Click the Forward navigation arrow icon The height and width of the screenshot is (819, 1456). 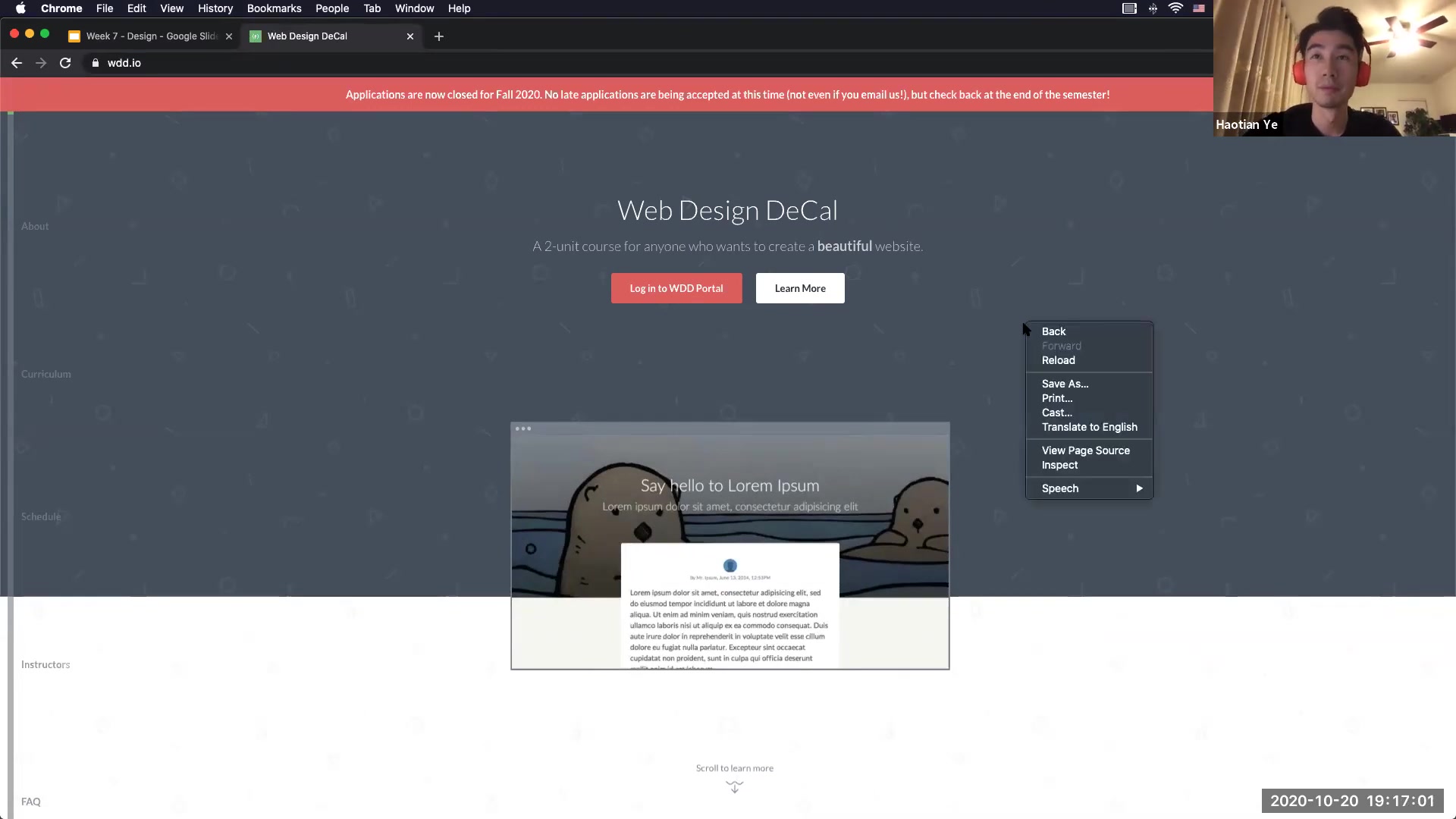click(x=41, y=62)
